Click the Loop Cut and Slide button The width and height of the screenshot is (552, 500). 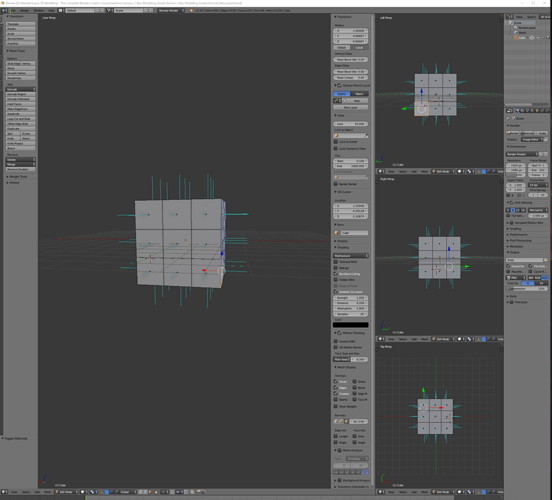[20, 119]
